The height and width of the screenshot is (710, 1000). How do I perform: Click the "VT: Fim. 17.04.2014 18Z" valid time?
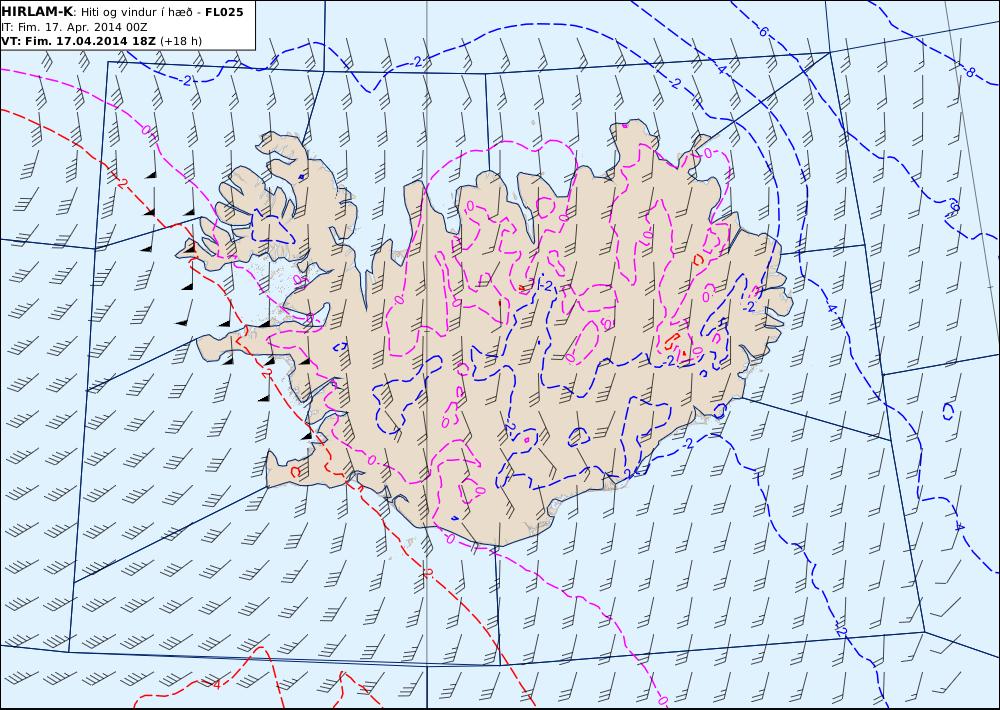coord(78,41)
